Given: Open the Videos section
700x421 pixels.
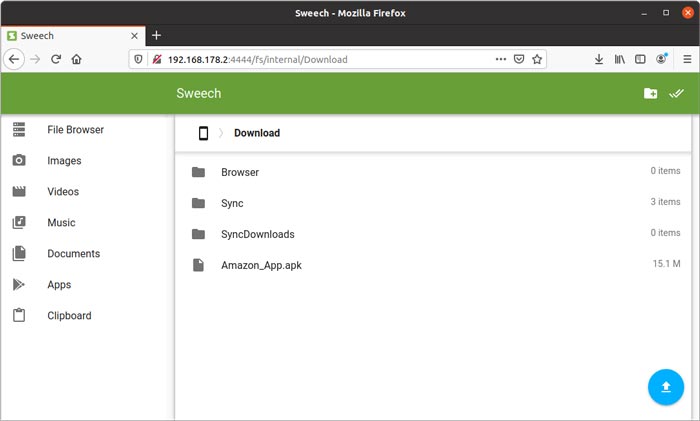Looking at the screenshot, I should tap(63, 192).
